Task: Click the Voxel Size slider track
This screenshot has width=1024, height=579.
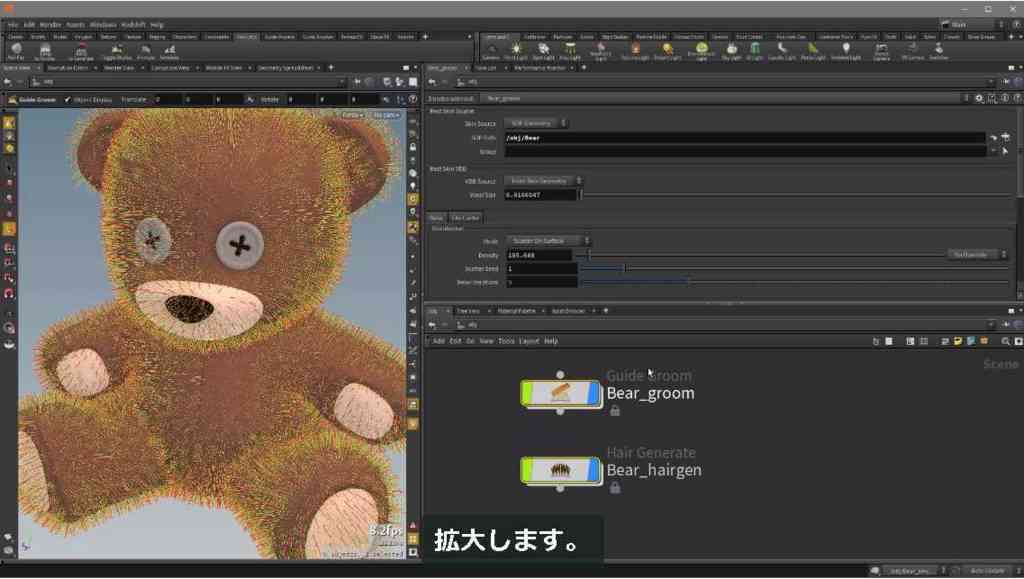Action: pos(795,195)
